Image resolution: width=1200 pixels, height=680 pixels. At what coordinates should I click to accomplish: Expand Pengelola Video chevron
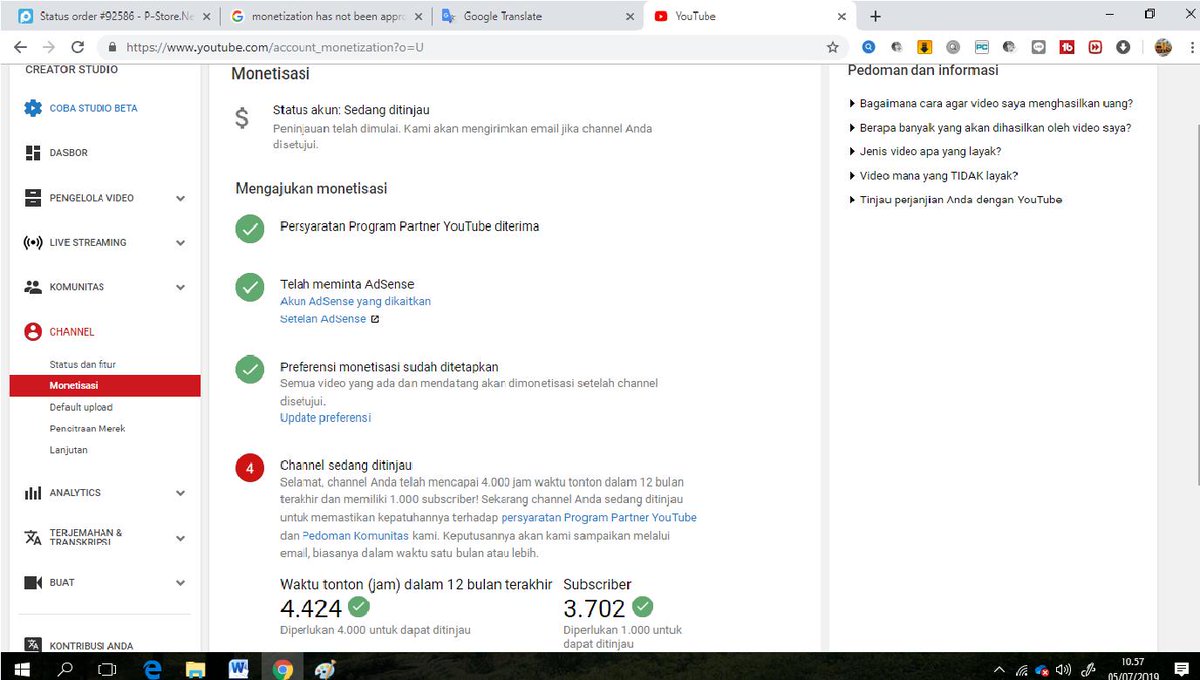tap(180, 198)
